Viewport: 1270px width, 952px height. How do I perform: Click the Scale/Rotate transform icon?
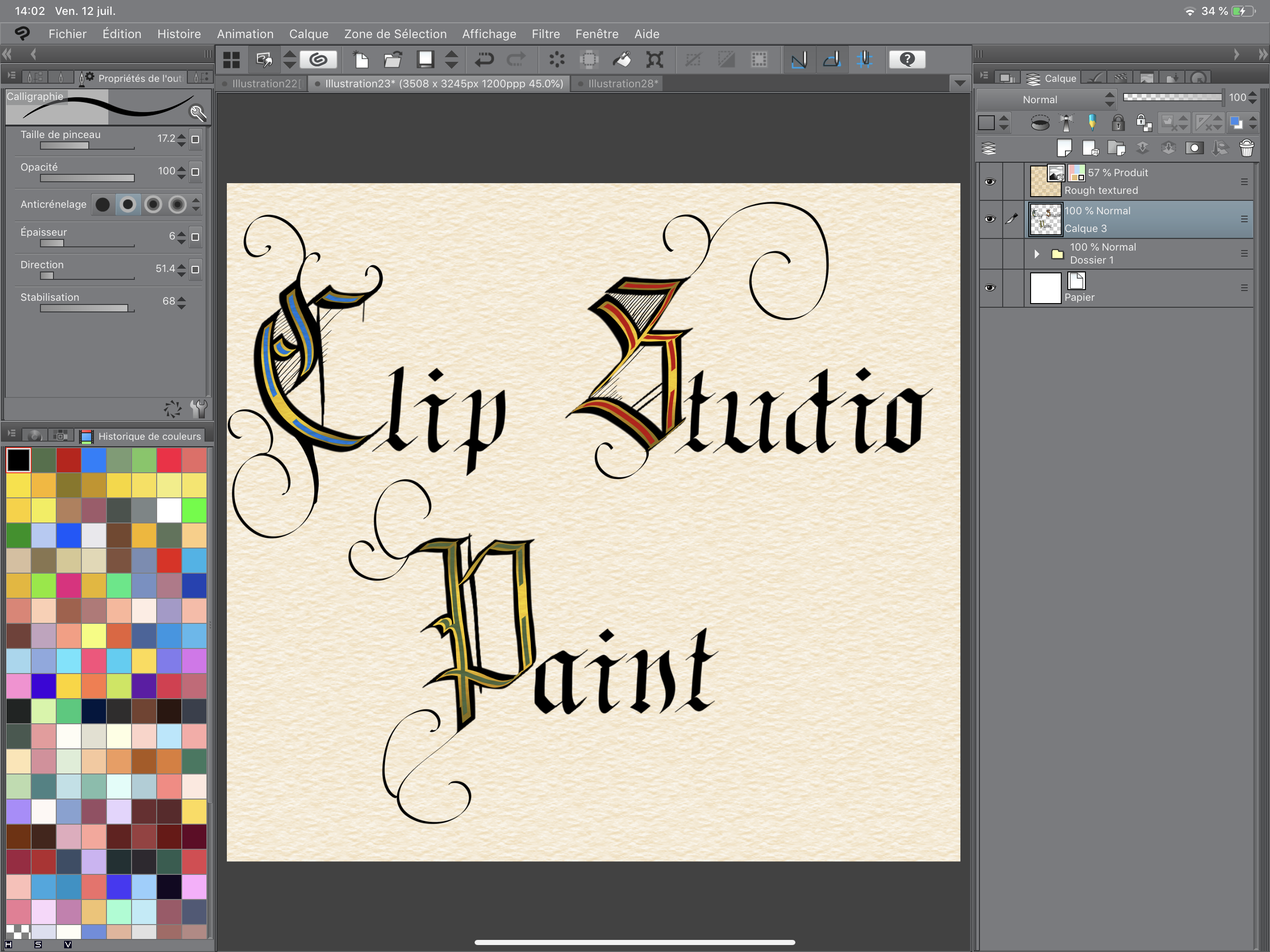coord(655,59)
